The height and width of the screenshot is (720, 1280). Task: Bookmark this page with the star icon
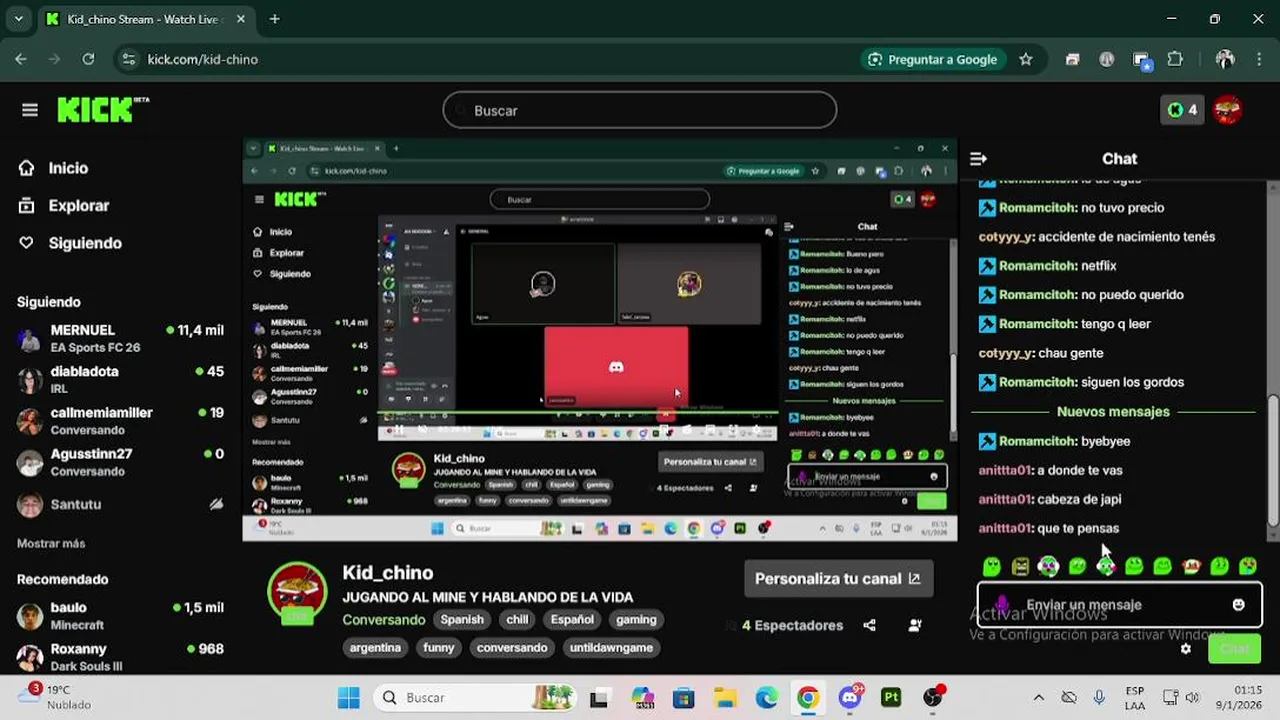point(1025,59)
